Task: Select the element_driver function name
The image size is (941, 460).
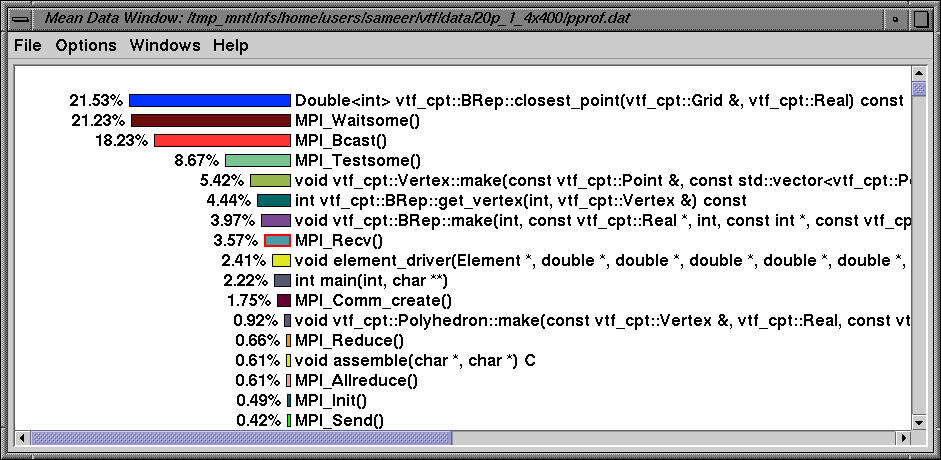Action: pos(602,261)
